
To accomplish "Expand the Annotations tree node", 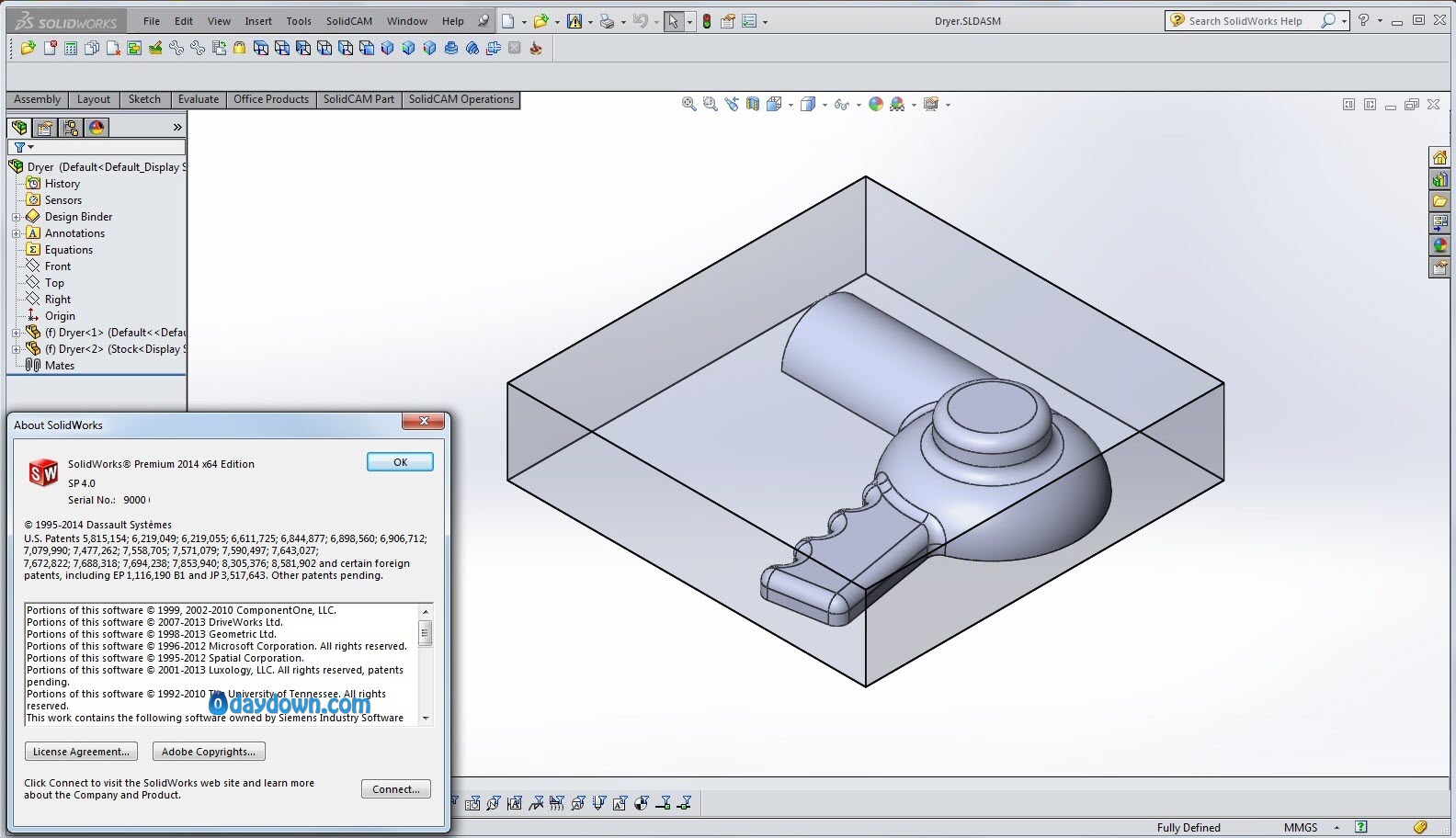I will pos(16,233).
